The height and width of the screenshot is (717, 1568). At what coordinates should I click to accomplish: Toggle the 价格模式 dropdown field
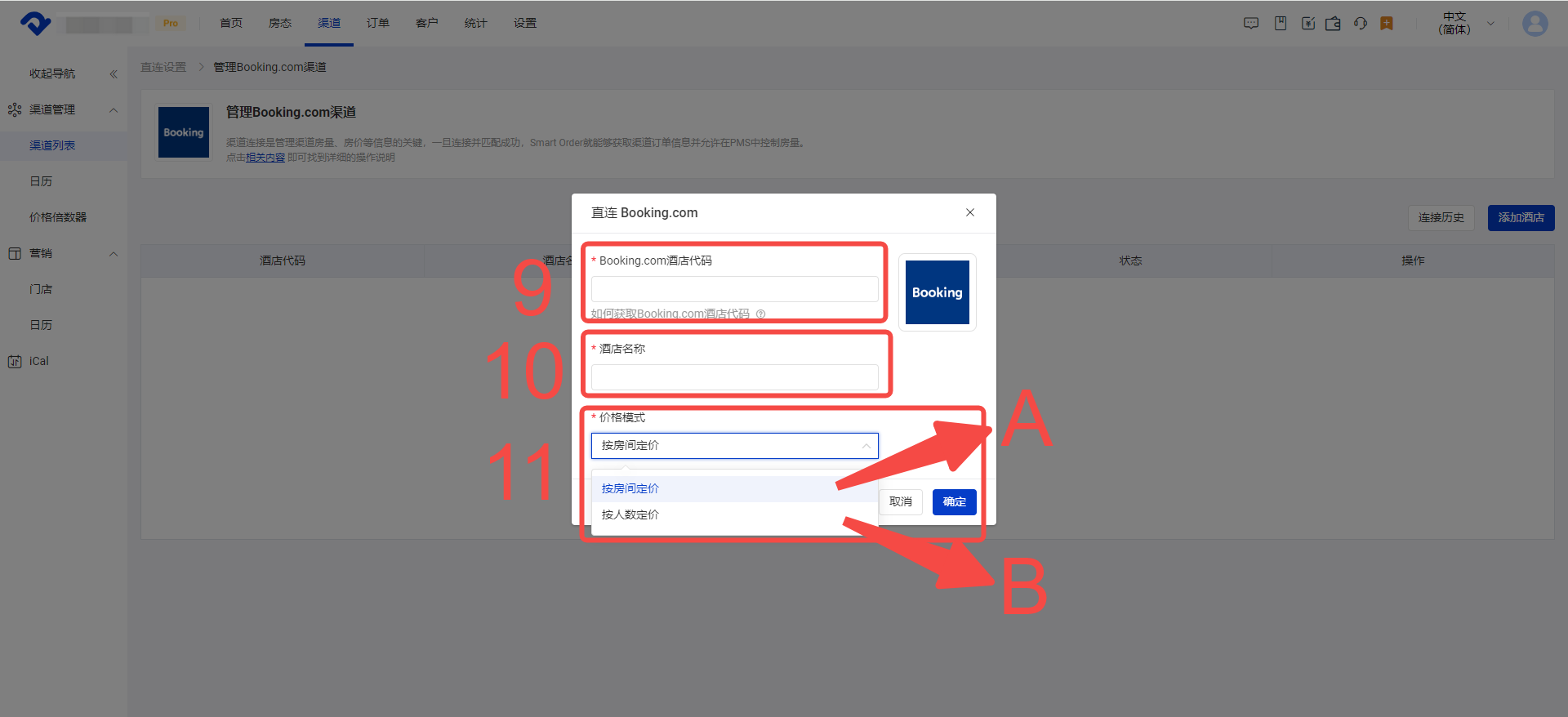(x=735, y=446)
